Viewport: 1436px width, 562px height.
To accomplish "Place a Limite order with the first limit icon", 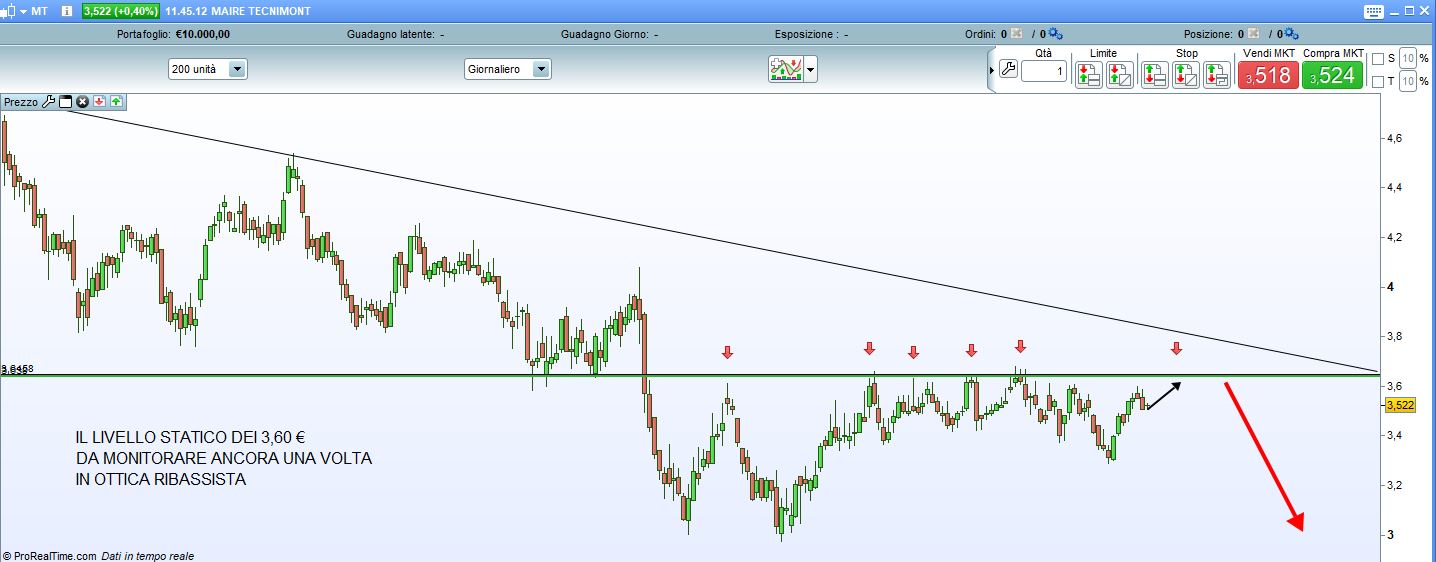I will [x=1088, y=75].
